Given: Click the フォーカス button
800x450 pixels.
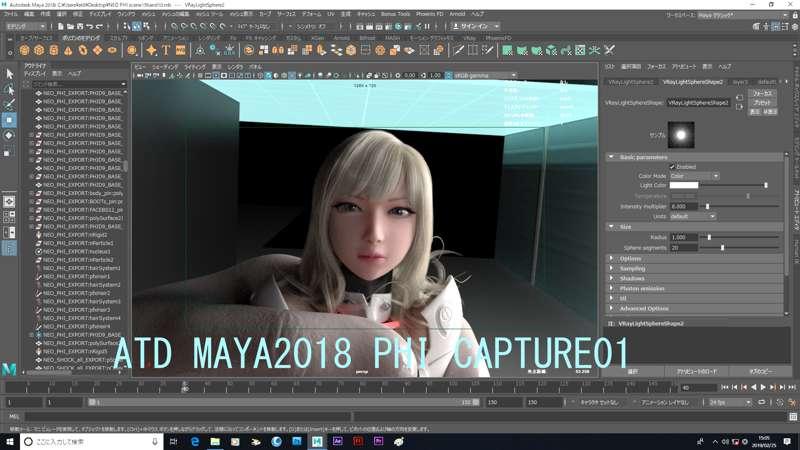Looking at the screenshot, I should (x=763, y=93).
